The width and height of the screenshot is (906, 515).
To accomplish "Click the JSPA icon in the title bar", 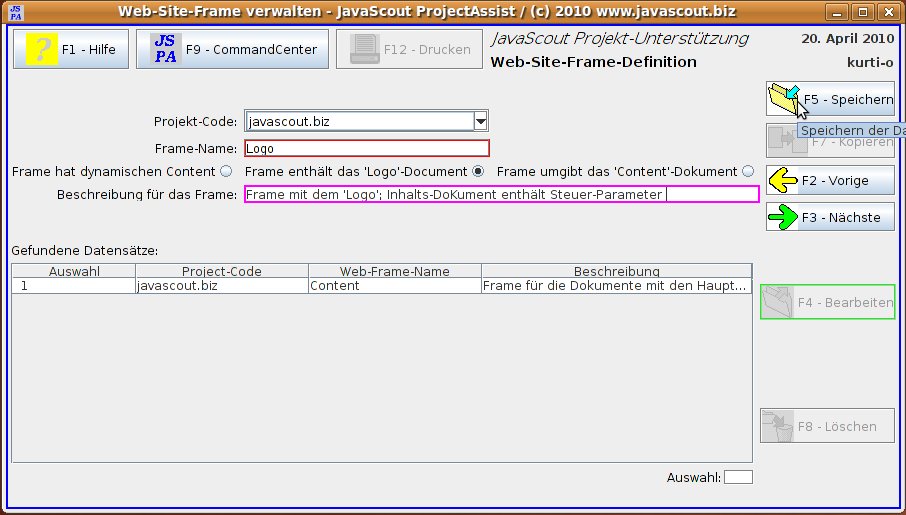I will (x=16, y=12).
